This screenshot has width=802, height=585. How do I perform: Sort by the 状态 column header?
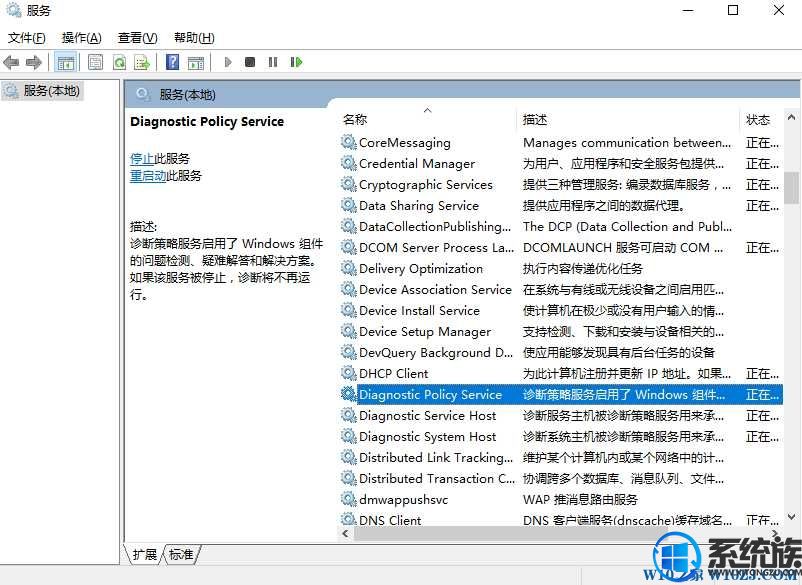pyautogui.click(x=761, y=120)
